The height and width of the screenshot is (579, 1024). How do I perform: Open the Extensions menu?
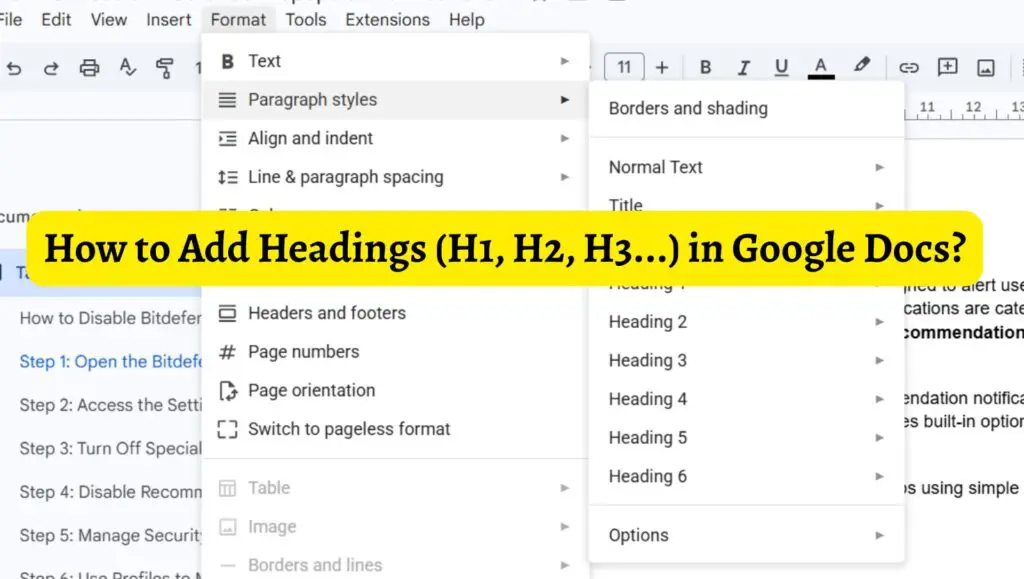(x=387, y=19)
